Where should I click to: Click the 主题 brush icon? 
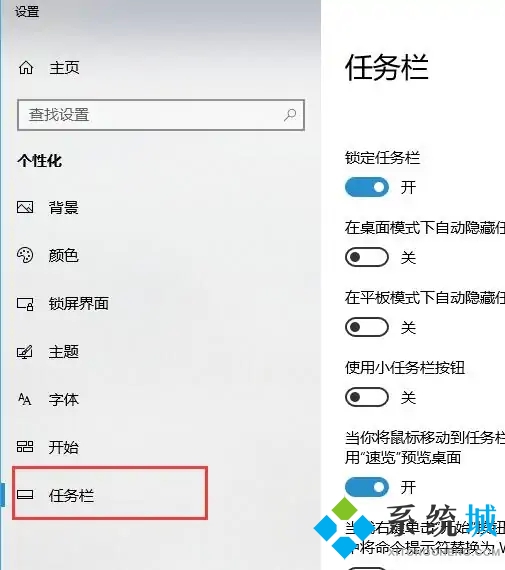(x=25, y=352)
